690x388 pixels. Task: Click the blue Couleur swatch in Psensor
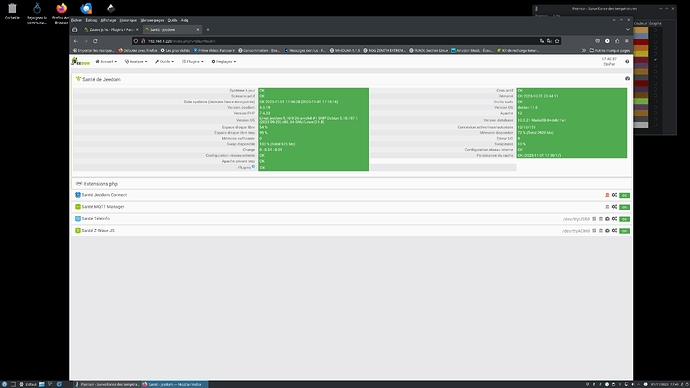coord(641,37)
